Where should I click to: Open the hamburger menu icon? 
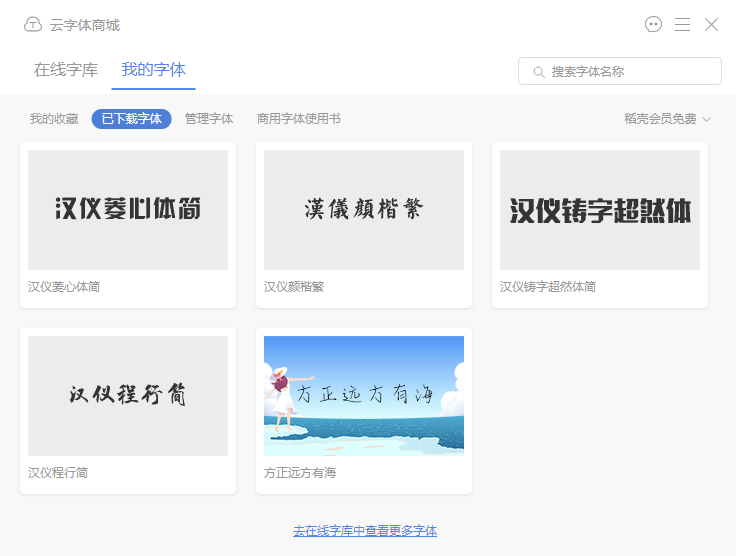point(682,24)
